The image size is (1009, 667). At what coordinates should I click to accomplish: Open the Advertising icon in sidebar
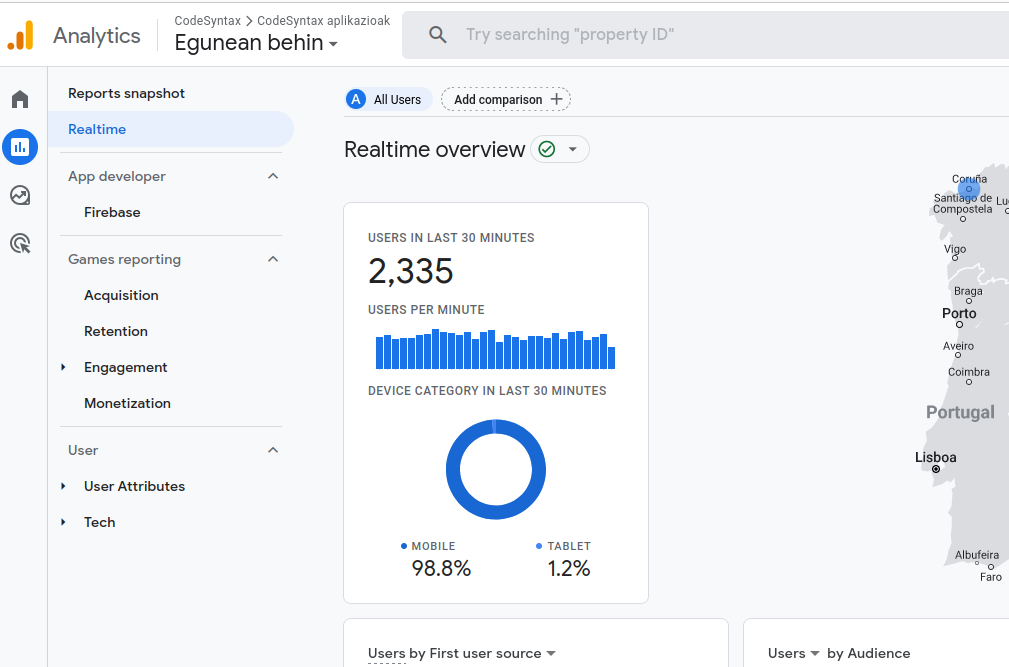(20, 243)
